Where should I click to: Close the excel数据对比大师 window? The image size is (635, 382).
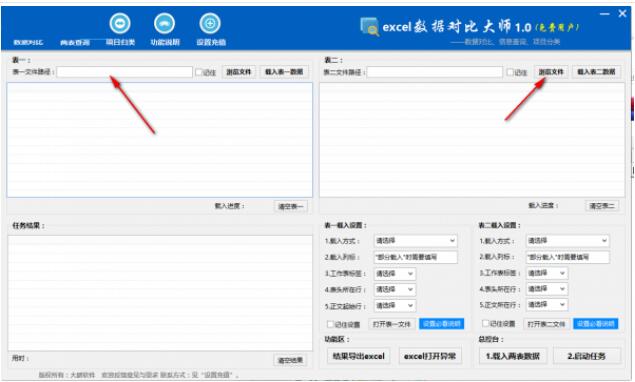[622, 14]
